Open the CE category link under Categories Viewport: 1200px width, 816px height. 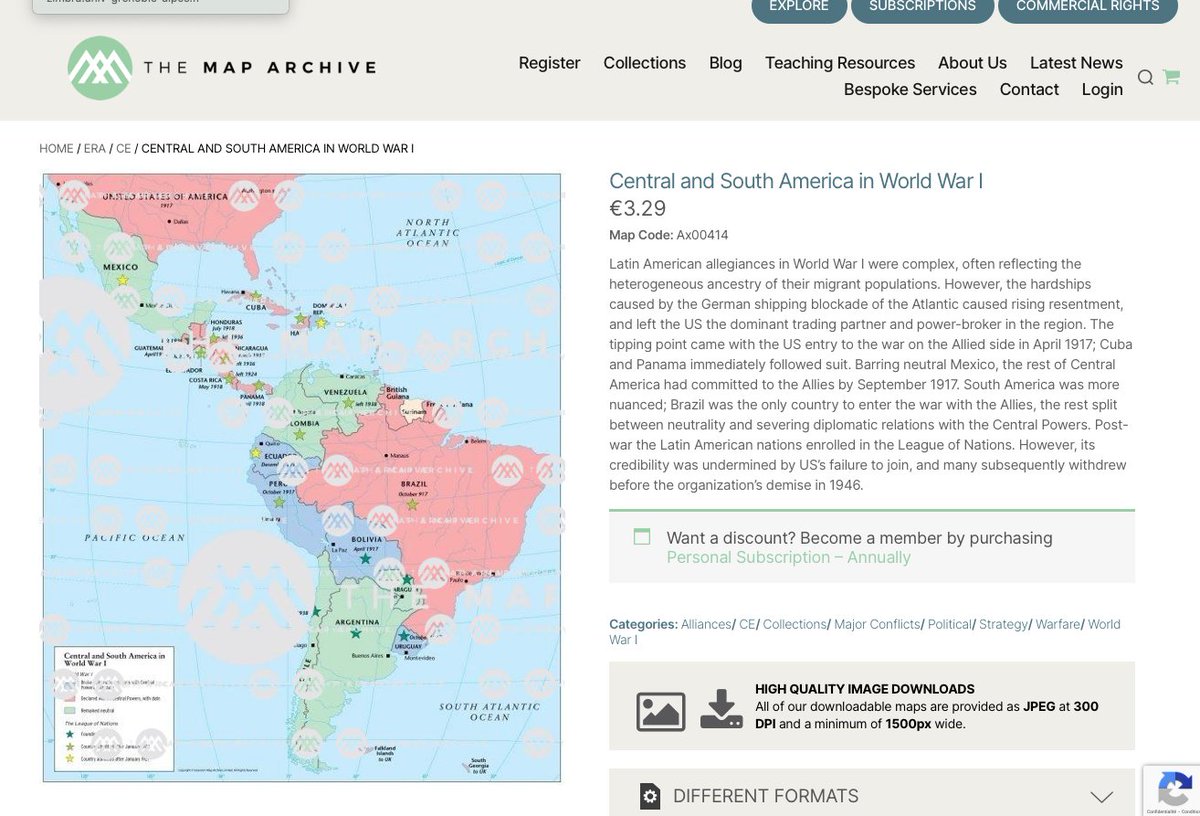(747, 624)
